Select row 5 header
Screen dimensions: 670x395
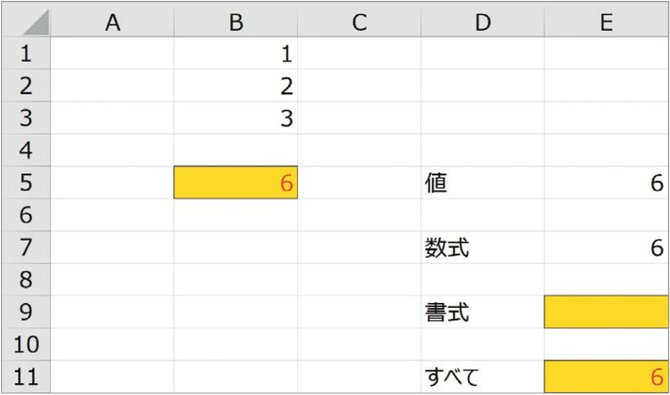(26, 183)
